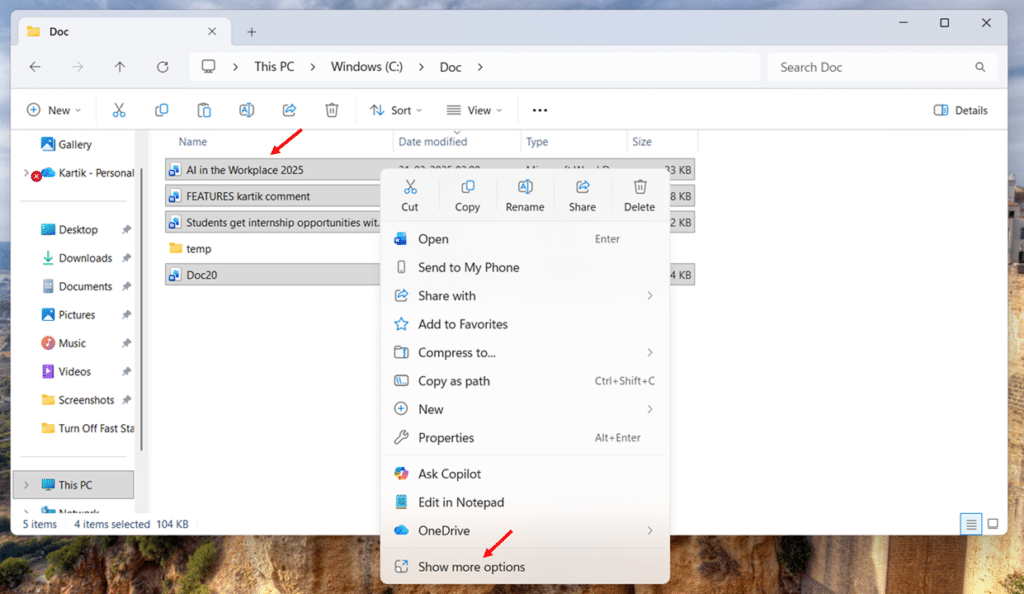Select the Cut icon on the toolbar

(x=118, y=110)
